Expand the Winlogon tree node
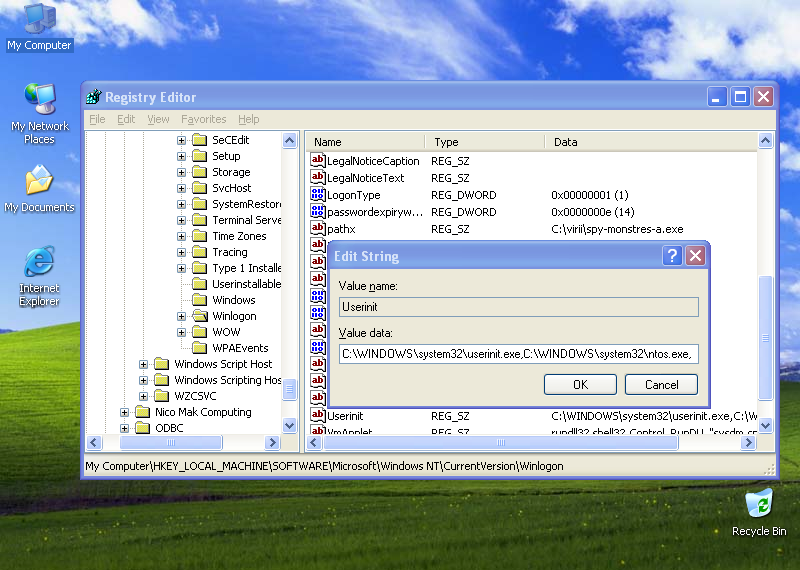This screenshot has width=800, height=570. tap(181, 316)
